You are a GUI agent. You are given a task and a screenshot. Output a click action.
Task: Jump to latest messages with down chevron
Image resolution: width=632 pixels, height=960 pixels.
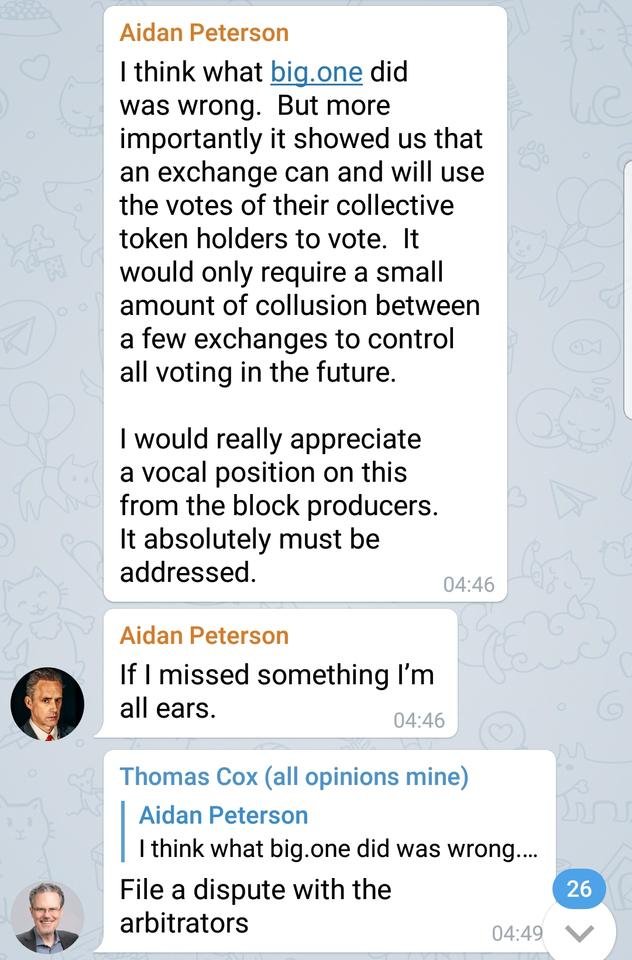point(579,933)
